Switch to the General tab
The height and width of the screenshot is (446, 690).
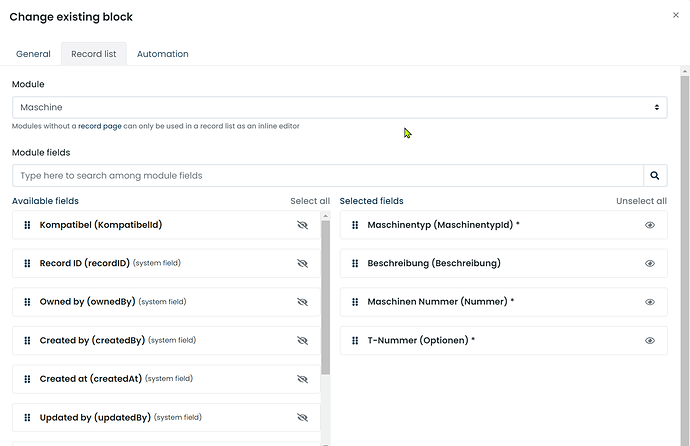click(33, 54)
